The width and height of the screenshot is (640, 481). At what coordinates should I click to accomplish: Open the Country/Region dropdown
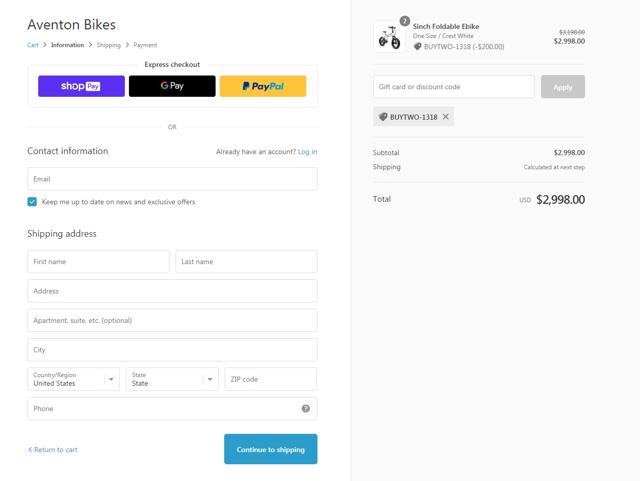73,379
